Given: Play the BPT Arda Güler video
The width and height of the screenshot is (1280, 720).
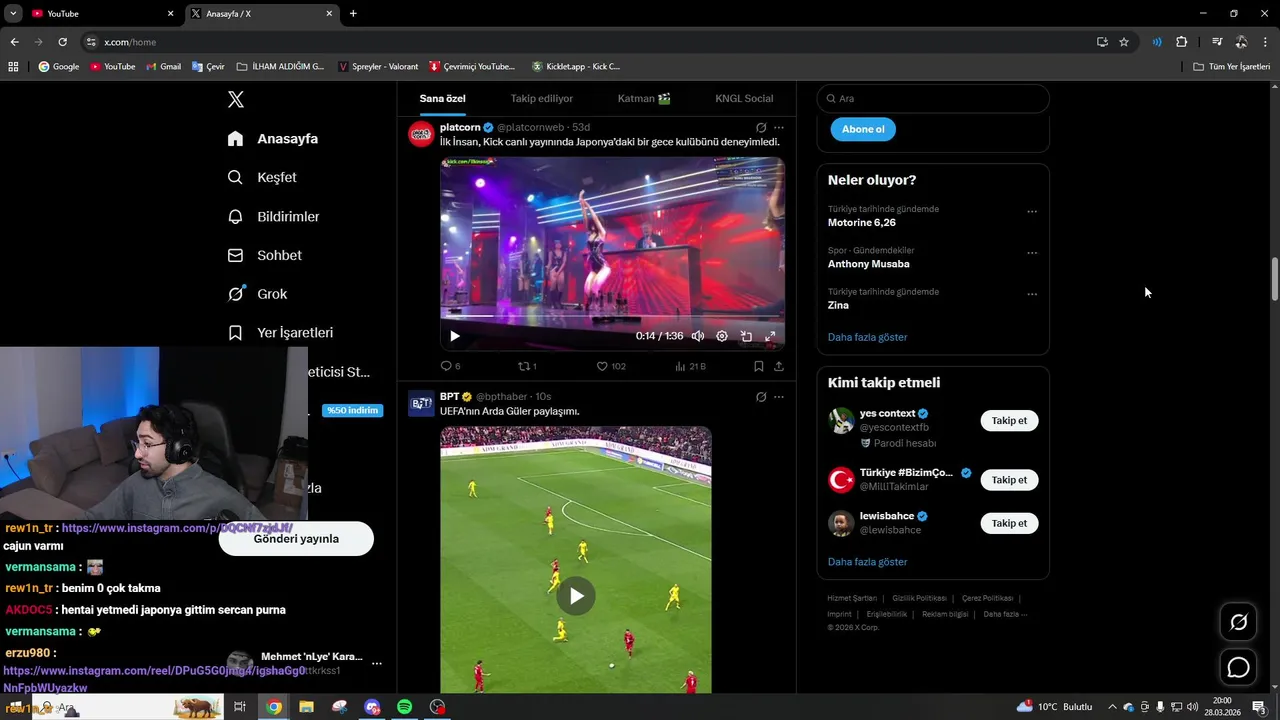Looking at the screenshot, I should pyautogui.click(x=576, y=596).
